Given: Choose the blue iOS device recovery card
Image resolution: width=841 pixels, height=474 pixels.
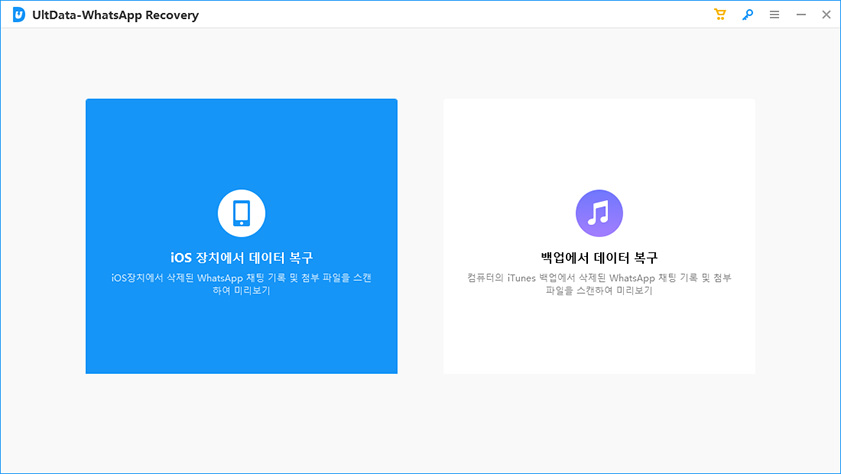Looking at the screenshot, I should (241, 150).
